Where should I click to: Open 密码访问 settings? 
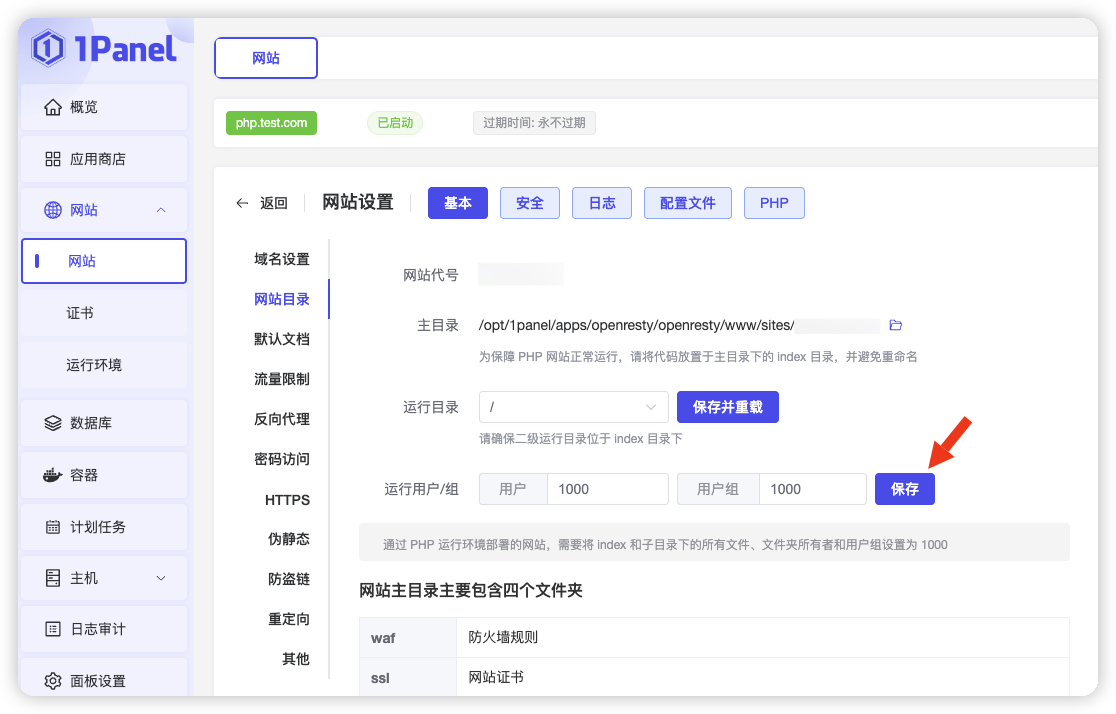pos(282,459)
